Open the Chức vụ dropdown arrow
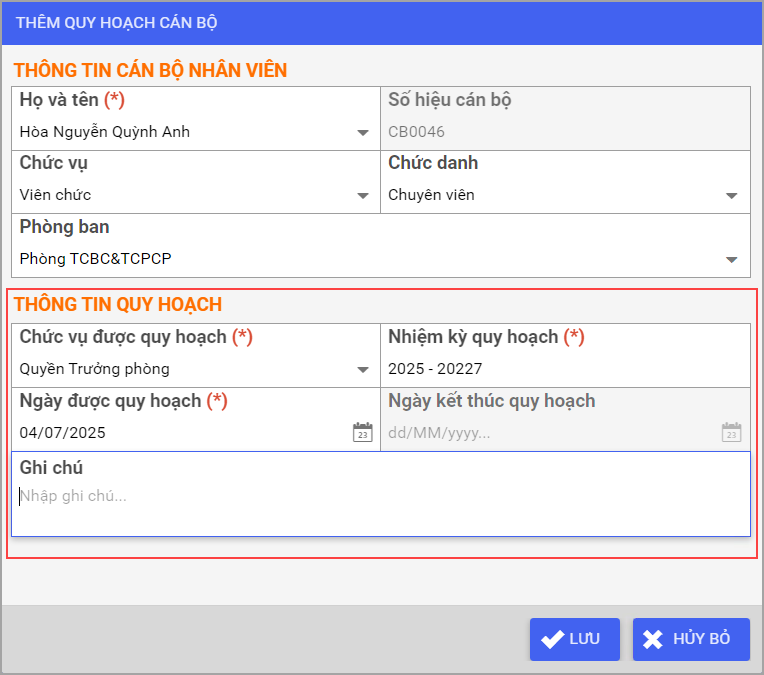Screen dimensions: 764x675 362,196
